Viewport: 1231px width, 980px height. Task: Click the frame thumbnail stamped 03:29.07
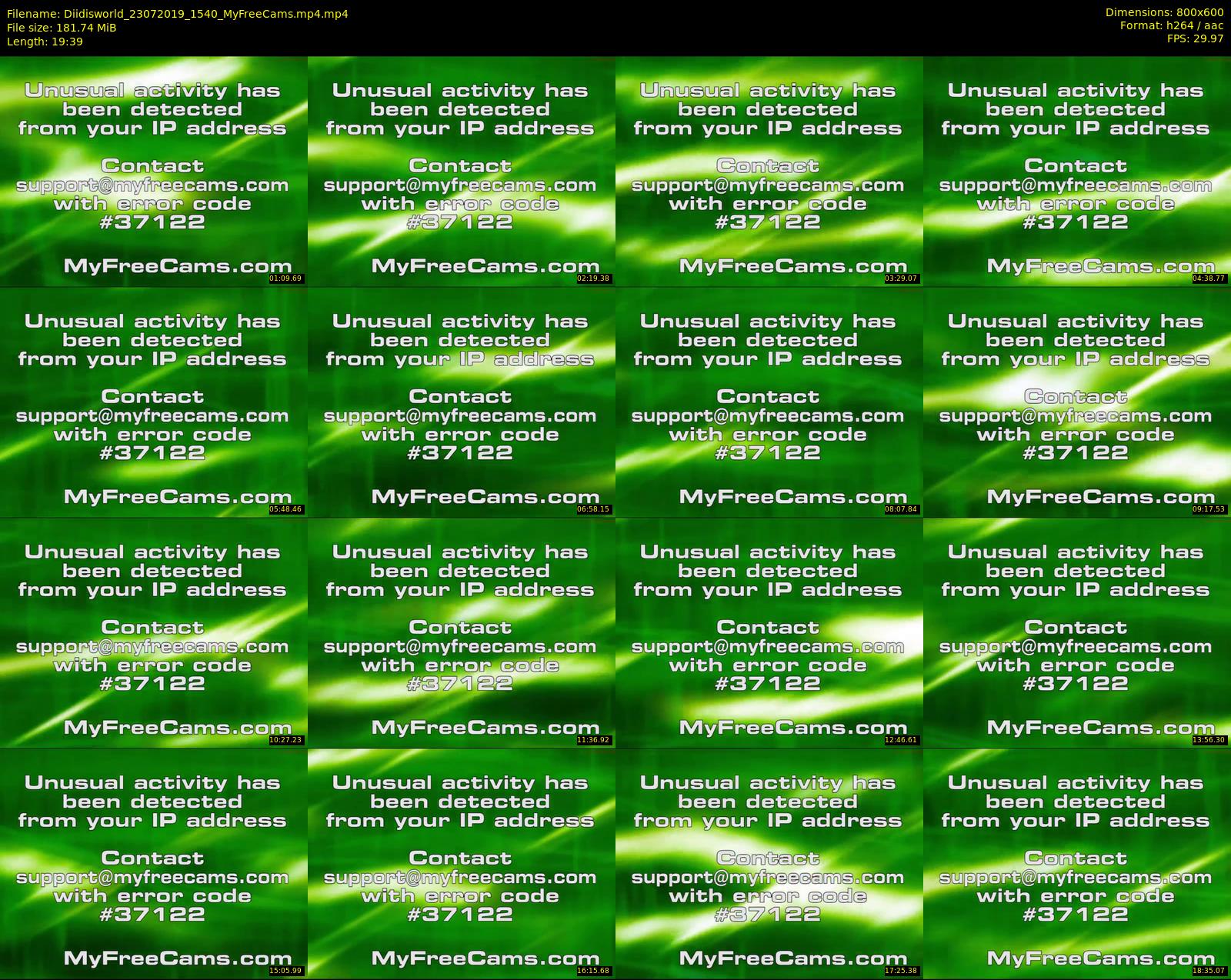[x=769, y=172]
